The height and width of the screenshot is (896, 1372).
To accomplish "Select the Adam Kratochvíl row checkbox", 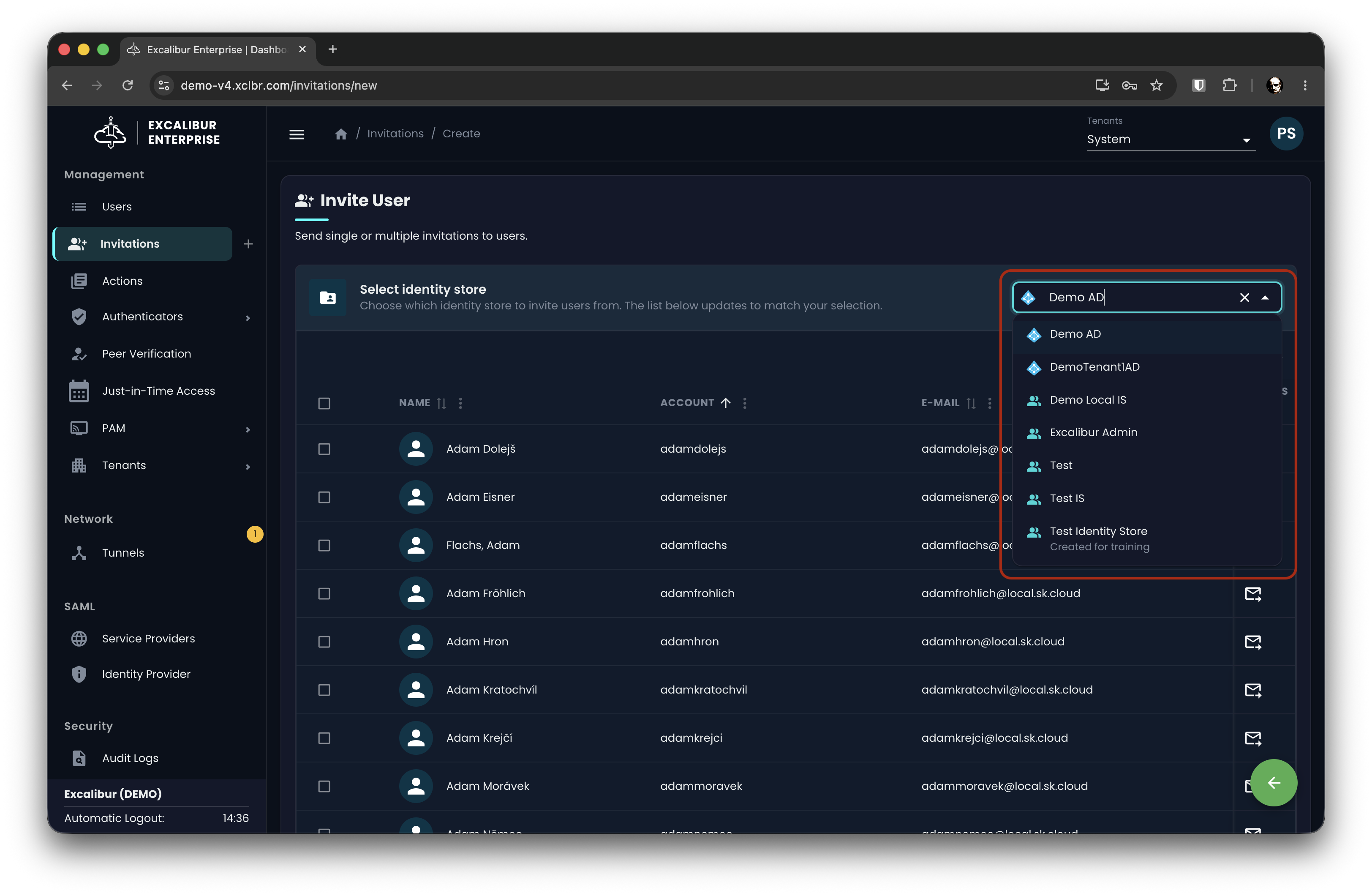I will click(324, 690).
